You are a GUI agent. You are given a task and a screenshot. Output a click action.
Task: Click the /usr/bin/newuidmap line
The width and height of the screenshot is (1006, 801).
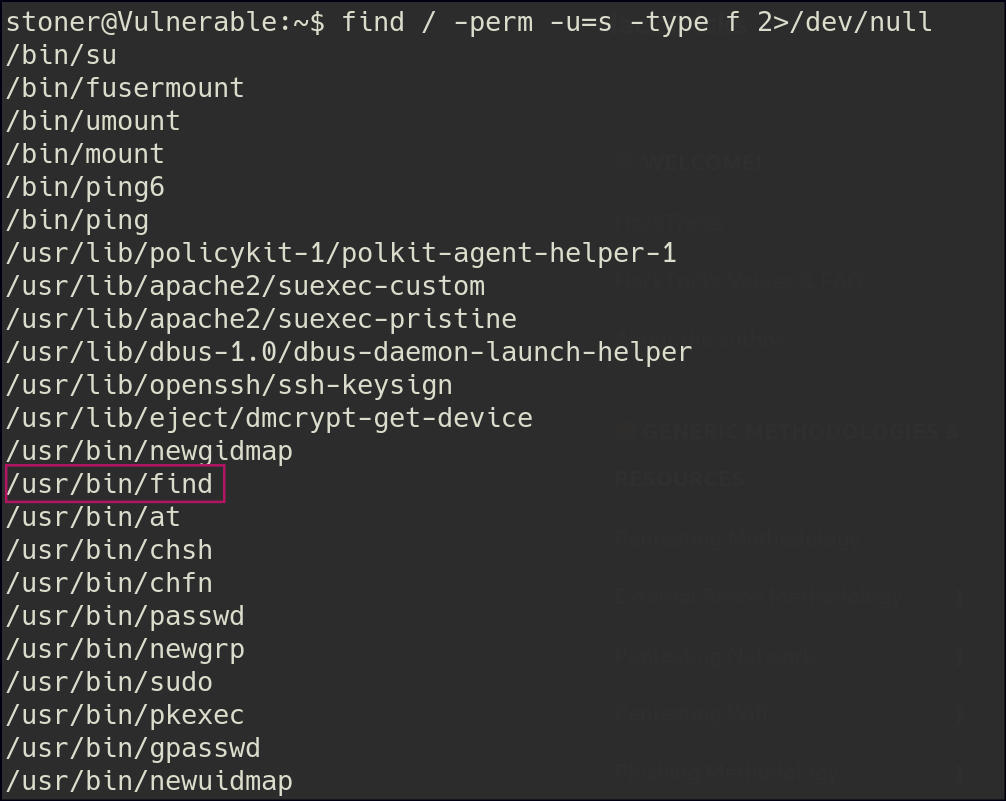[x=148, y=781]
